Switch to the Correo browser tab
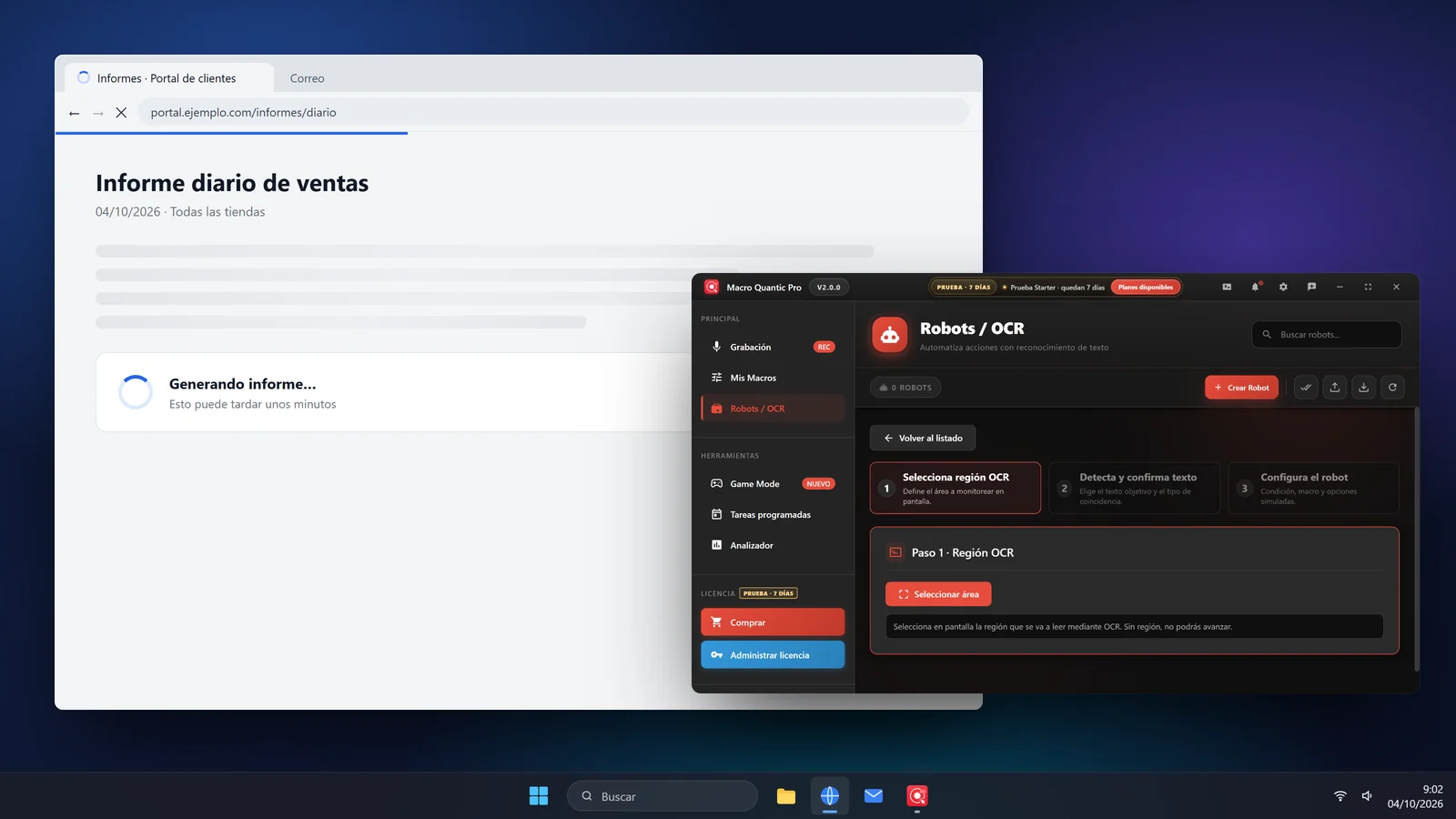1456x819 pixels. click(x=308, y=78)
